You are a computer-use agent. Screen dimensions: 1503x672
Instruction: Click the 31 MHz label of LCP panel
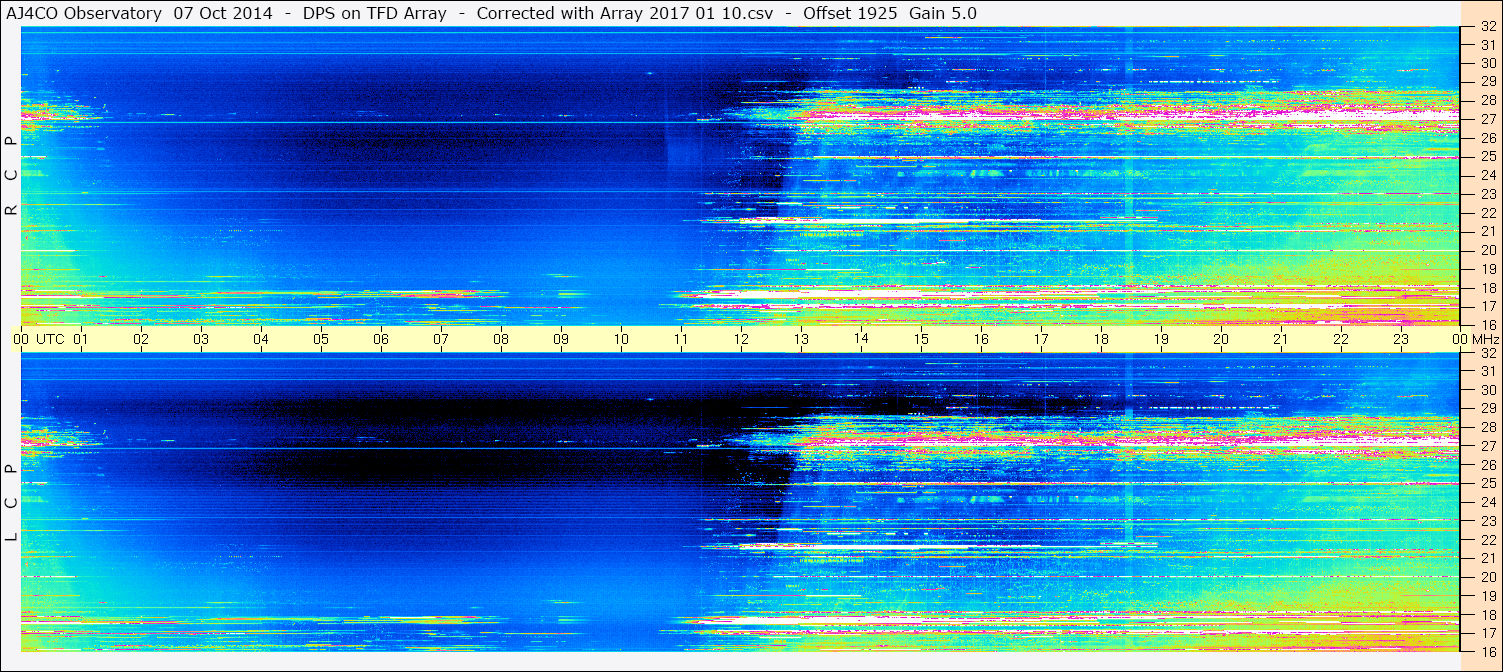coord(1487,372)
